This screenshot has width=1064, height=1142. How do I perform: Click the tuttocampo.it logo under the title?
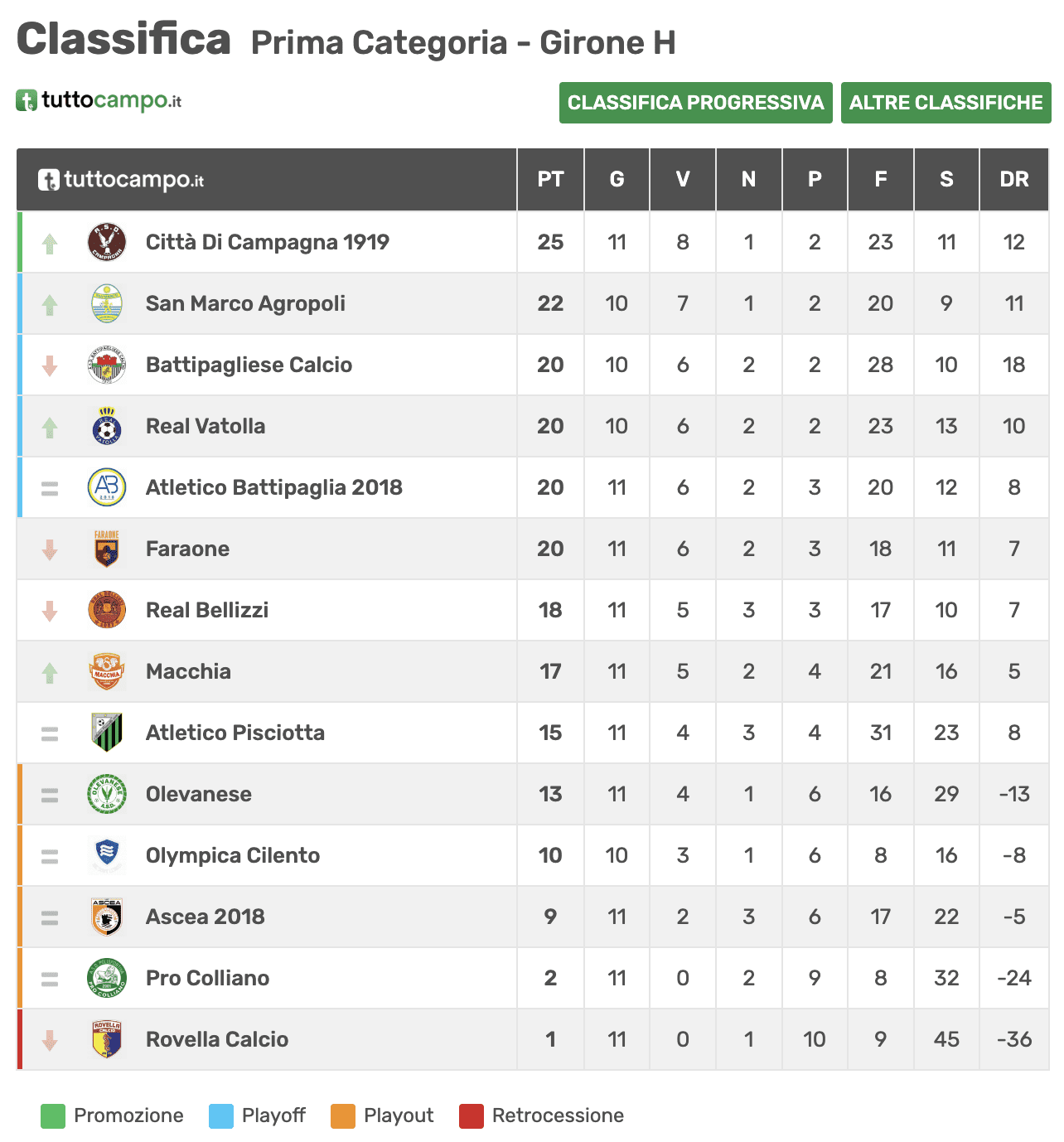(99, 101)
